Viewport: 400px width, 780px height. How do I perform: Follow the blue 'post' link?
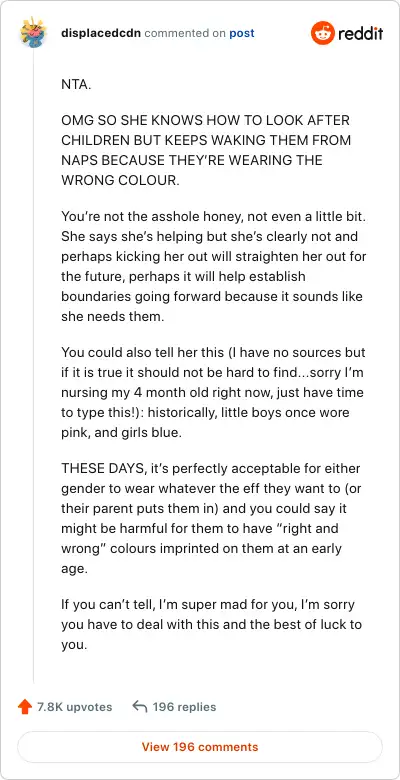242,33
